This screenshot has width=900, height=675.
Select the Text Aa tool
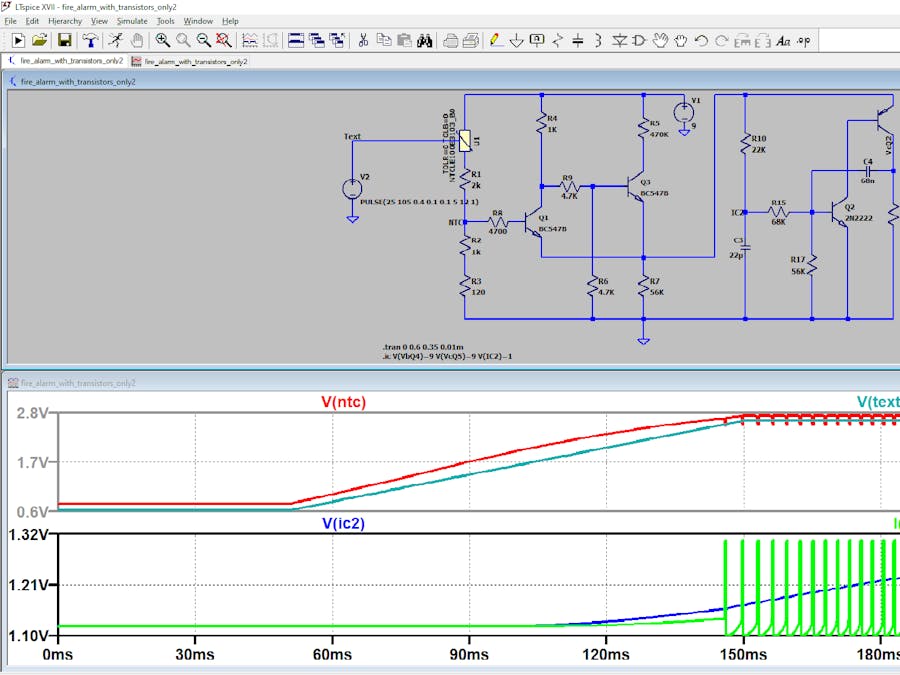point(783,40)
